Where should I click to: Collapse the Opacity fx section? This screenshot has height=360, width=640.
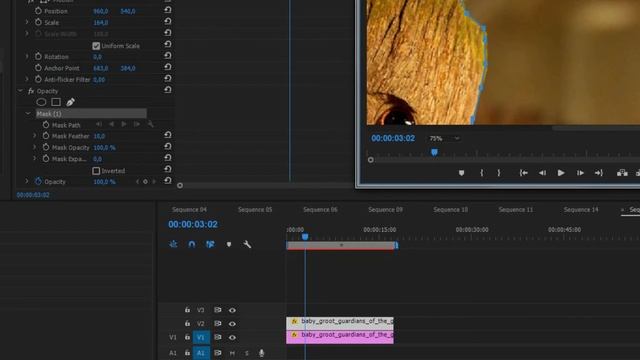tap(20, 91)
